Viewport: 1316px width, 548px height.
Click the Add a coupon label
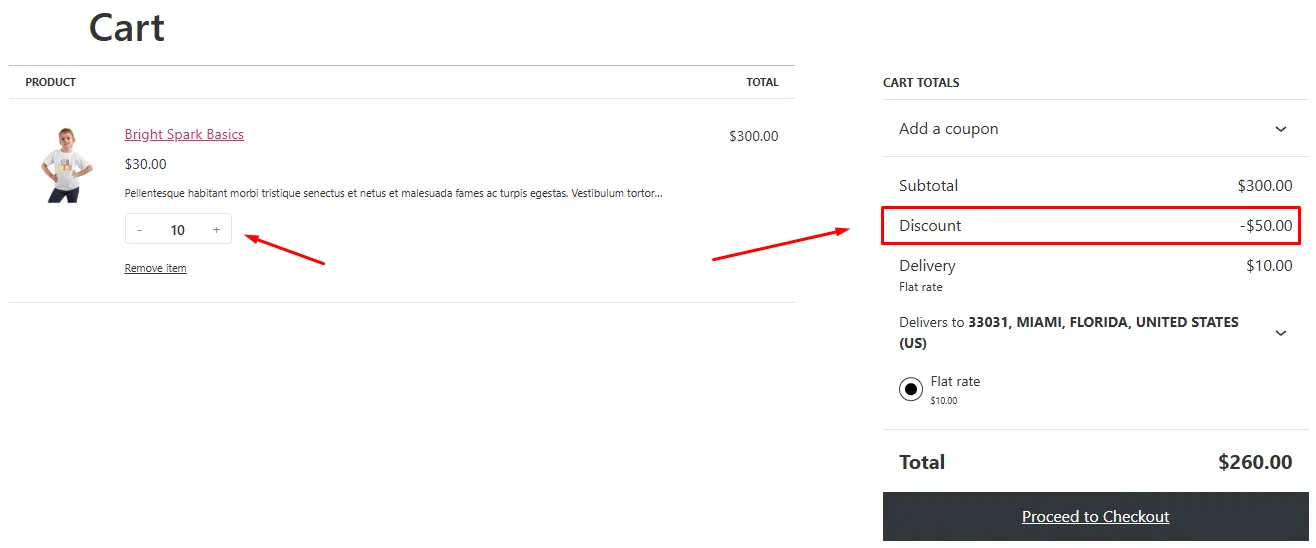948,129
